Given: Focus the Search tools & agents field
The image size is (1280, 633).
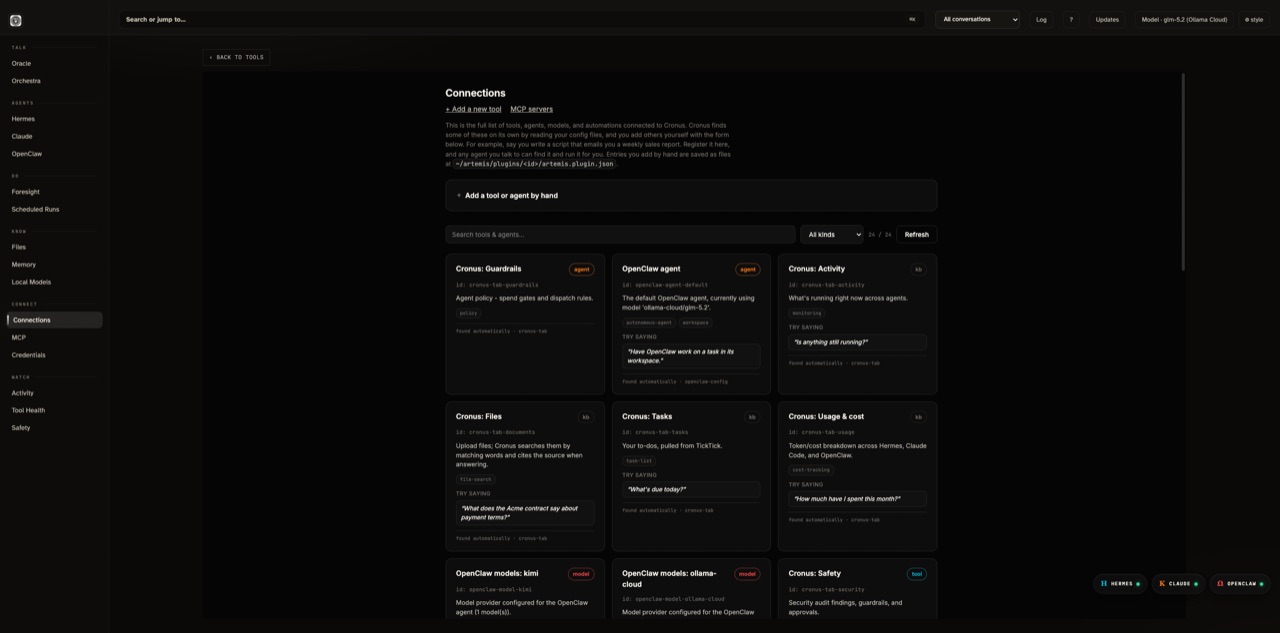Looking at the screenshot, I should [620, 234].
